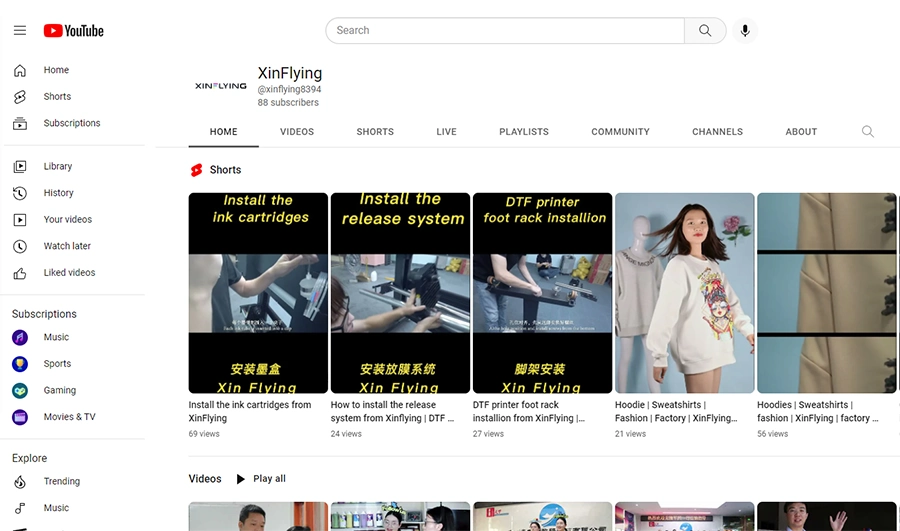The image size is (900, 531).
Task: Open the VIDEOS tab
Action: coord(297,131)
